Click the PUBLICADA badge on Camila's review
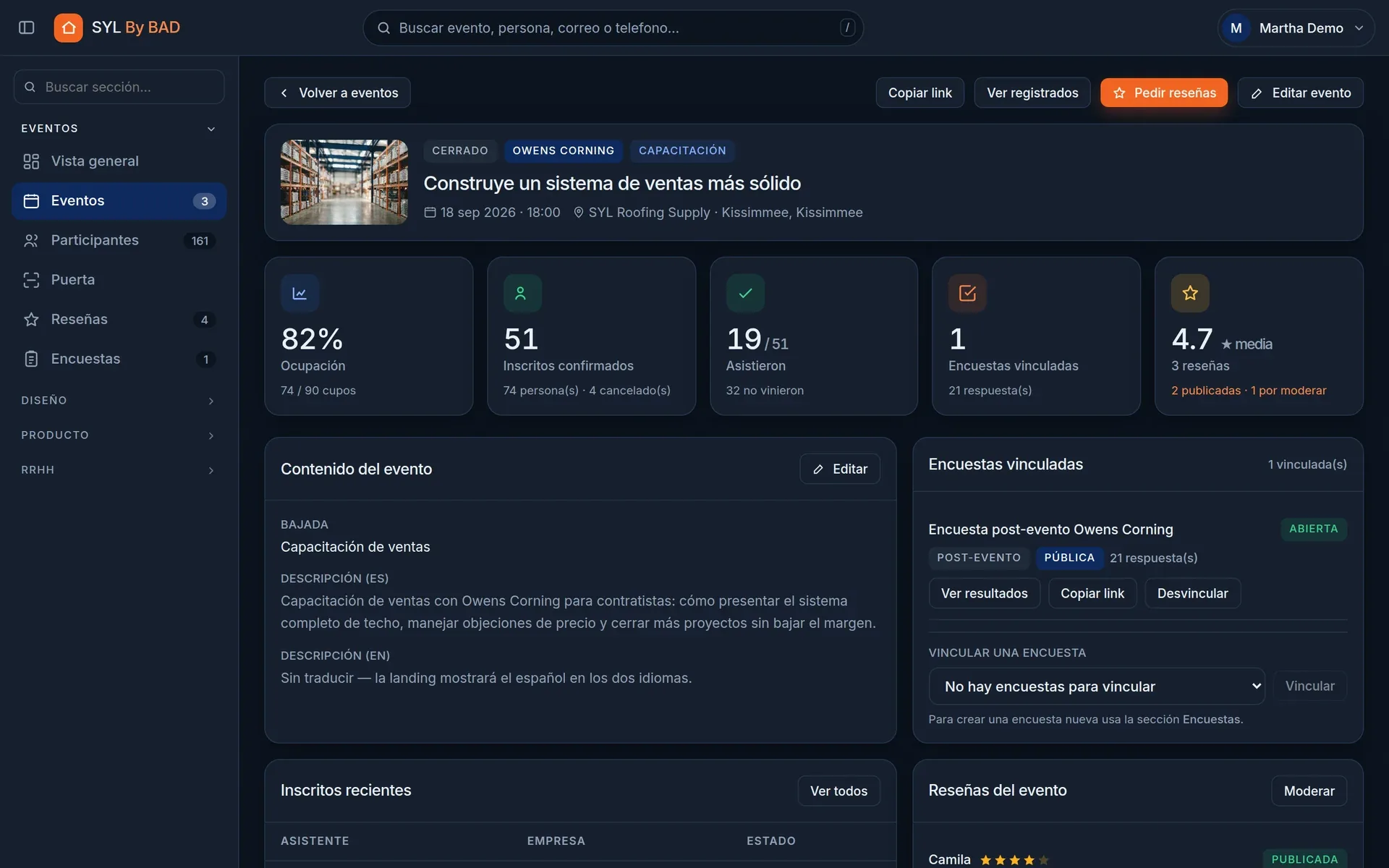Screen dimensions: 1389x868 click(x=1304, y=859)
